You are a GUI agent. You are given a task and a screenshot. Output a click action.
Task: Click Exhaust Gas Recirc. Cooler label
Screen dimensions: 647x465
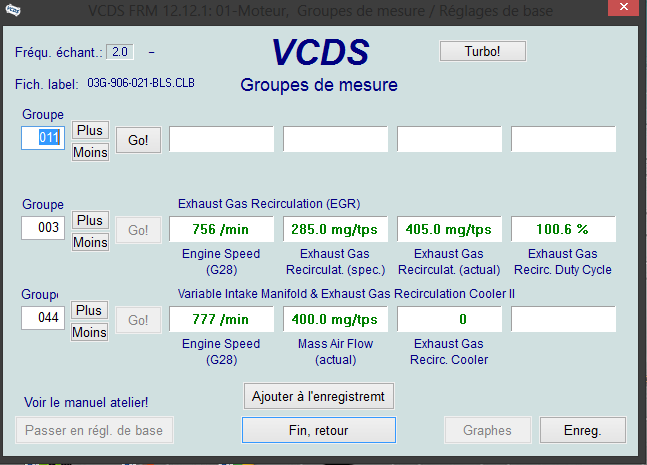(449, 352)
